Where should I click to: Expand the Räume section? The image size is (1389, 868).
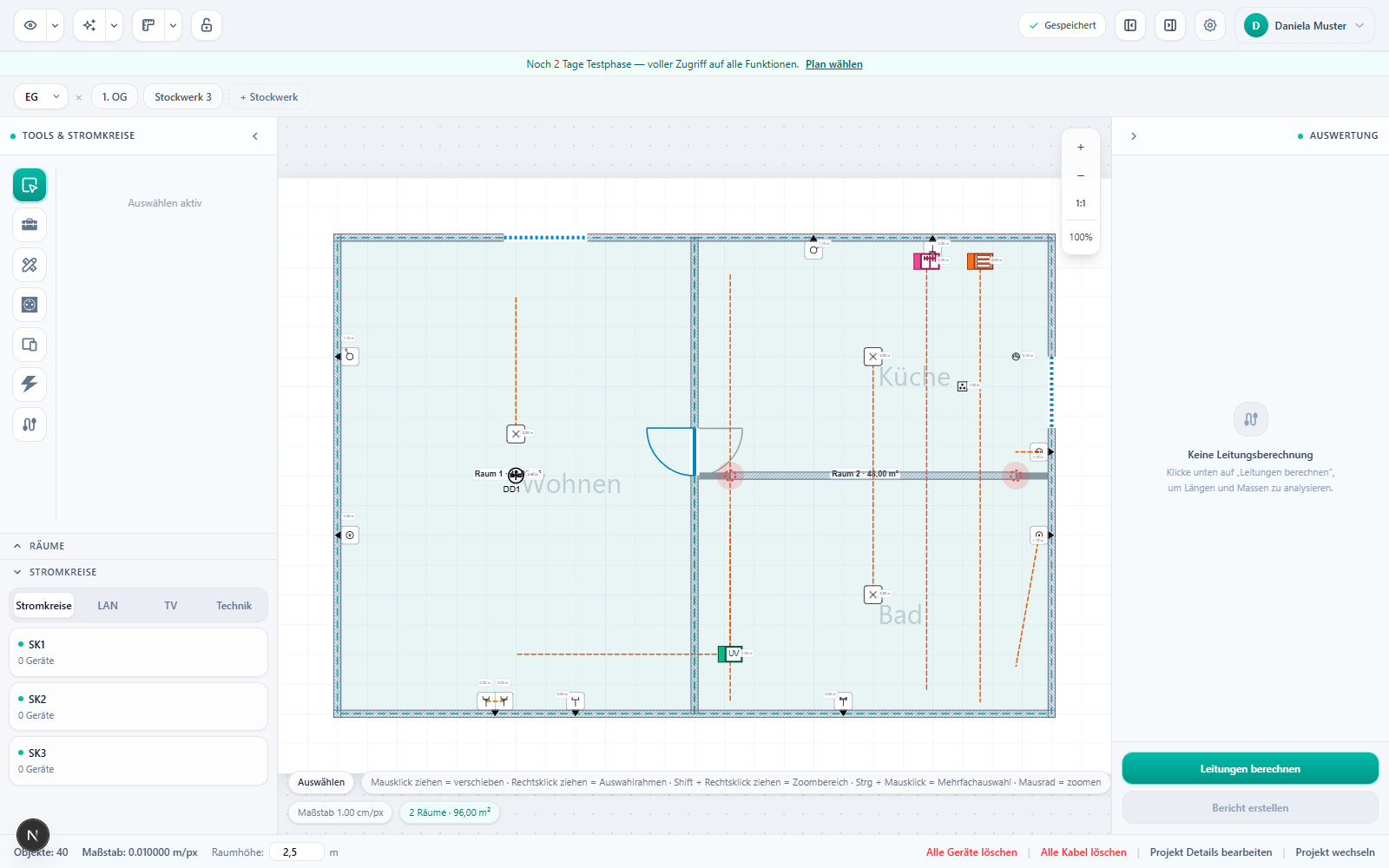(138, 546)
